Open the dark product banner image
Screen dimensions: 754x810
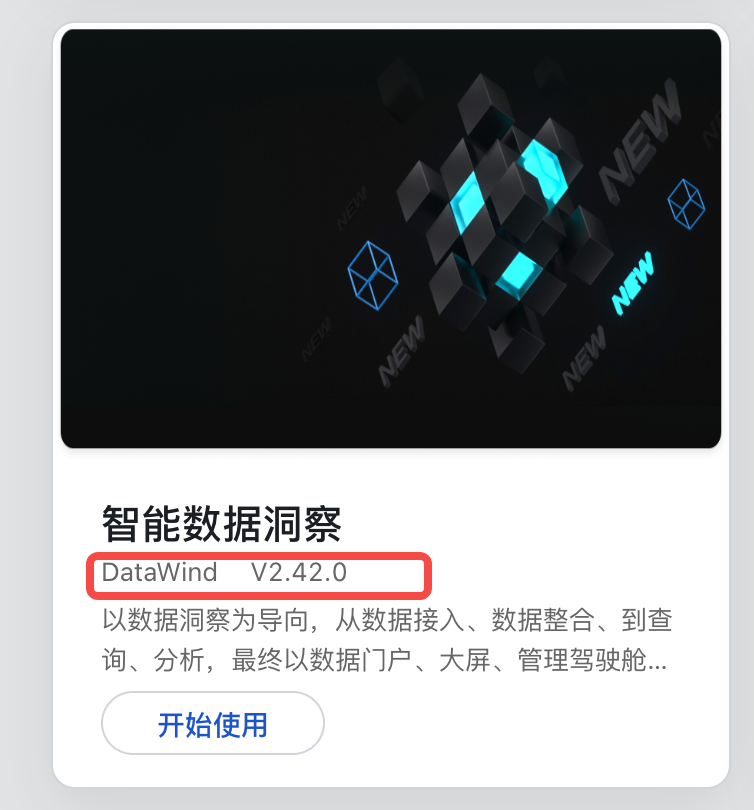pyautogui.click(x=391, y=239)
